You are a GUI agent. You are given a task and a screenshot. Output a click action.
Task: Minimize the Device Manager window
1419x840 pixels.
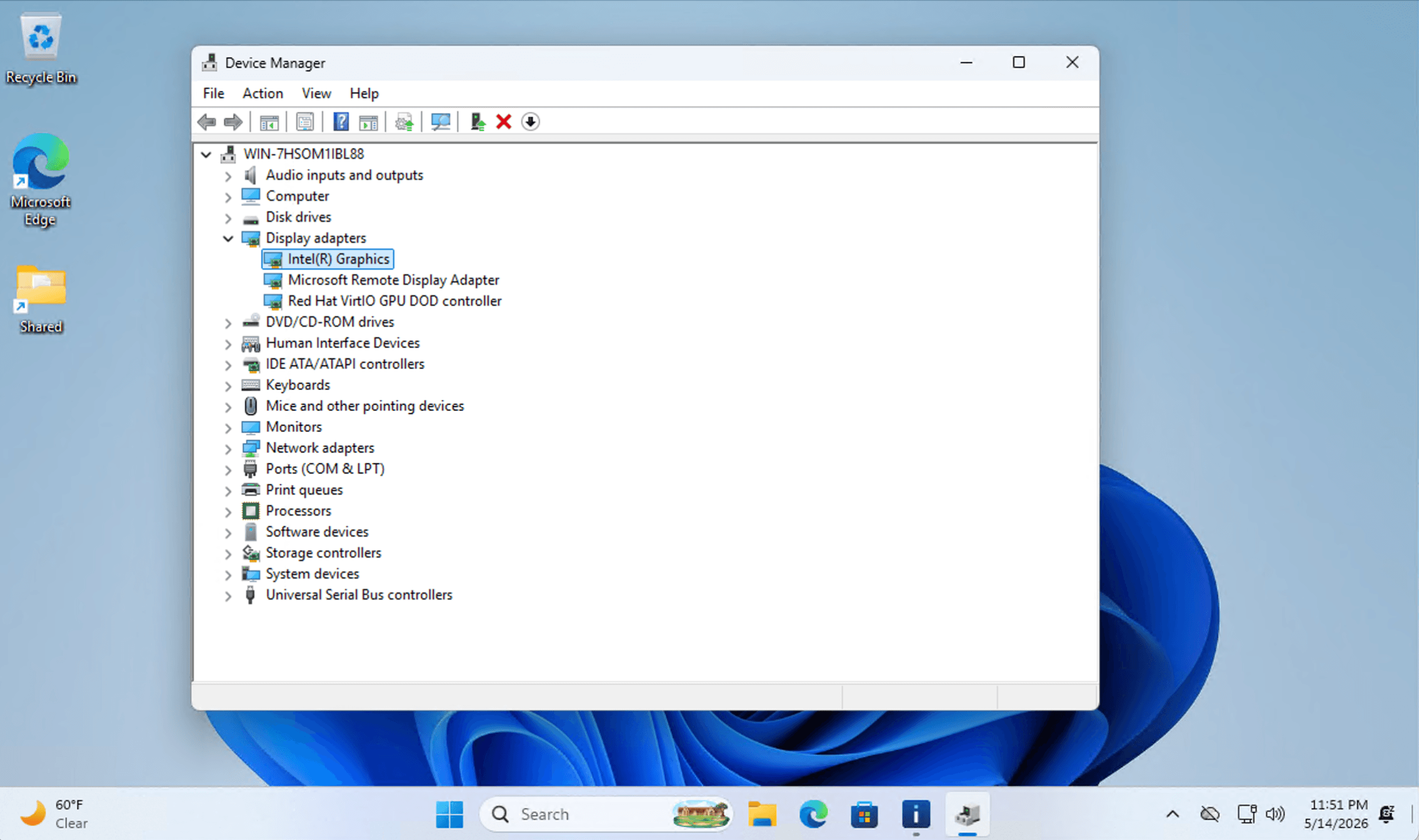point(966,62)
